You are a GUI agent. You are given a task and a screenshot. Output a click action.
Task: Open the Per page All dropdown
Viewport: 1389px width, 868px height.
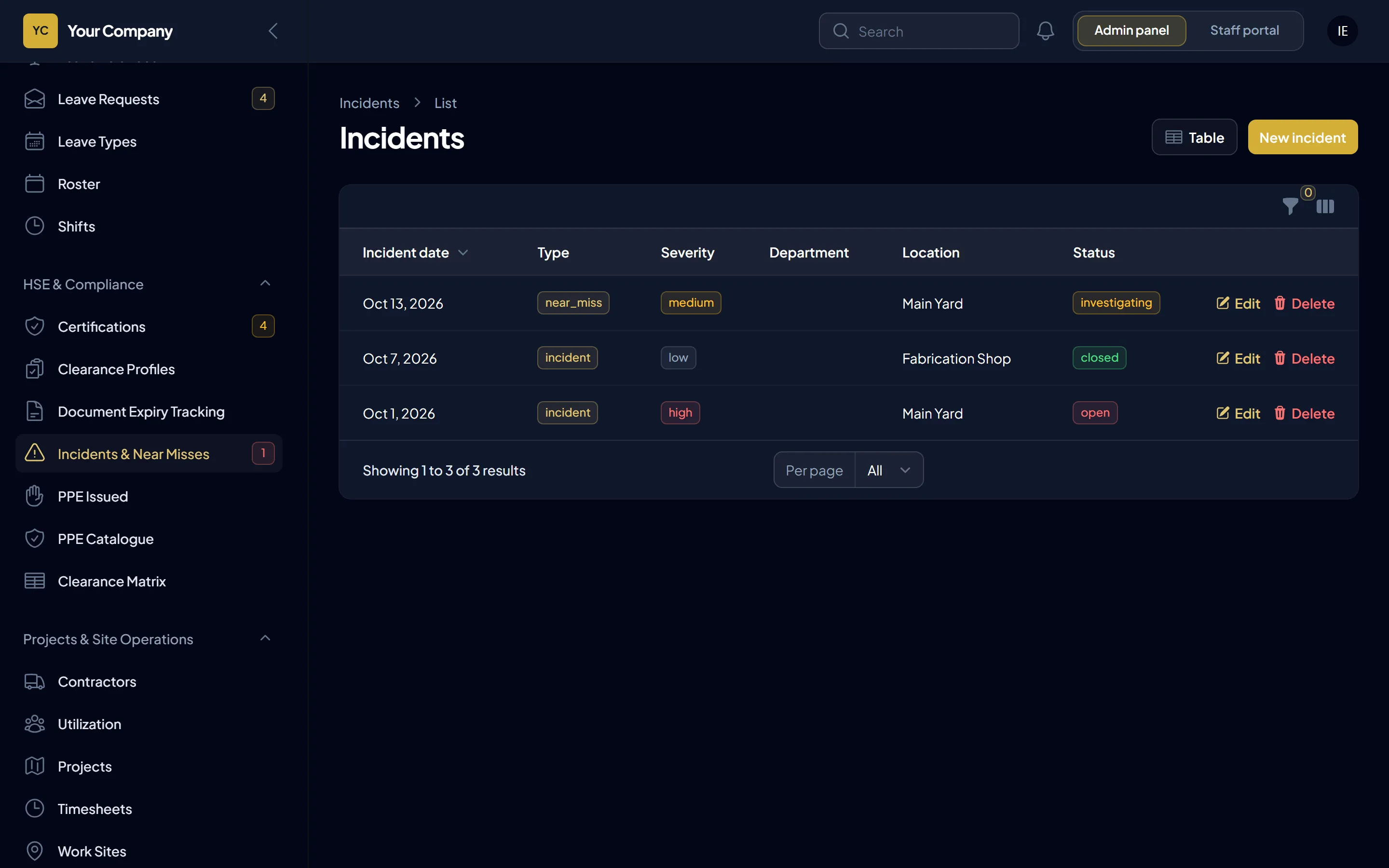(888, 470)
